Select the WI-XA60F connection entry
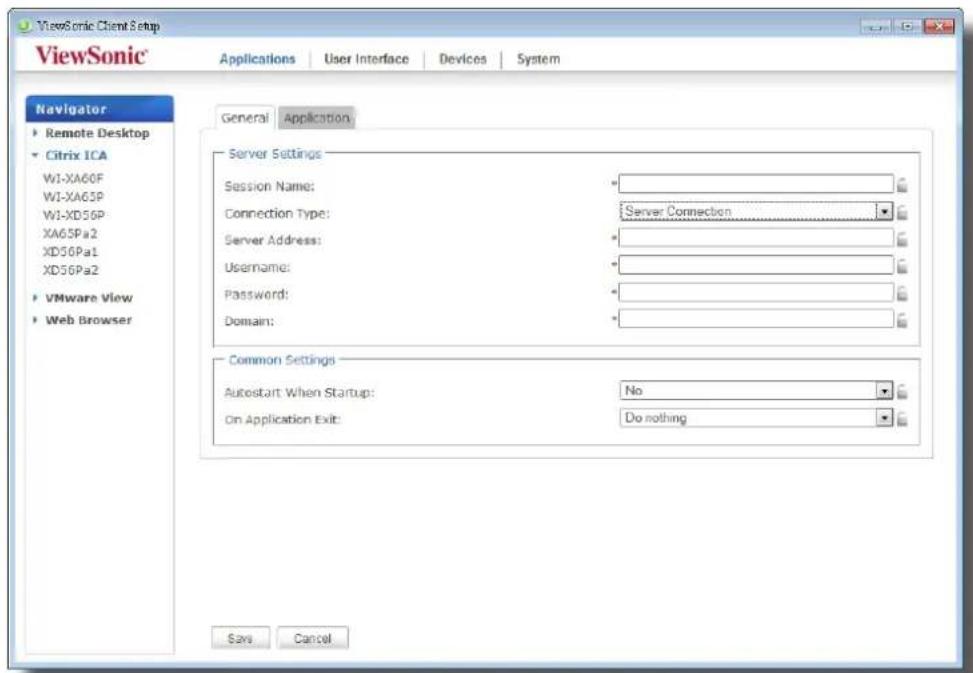 point(73,179)
